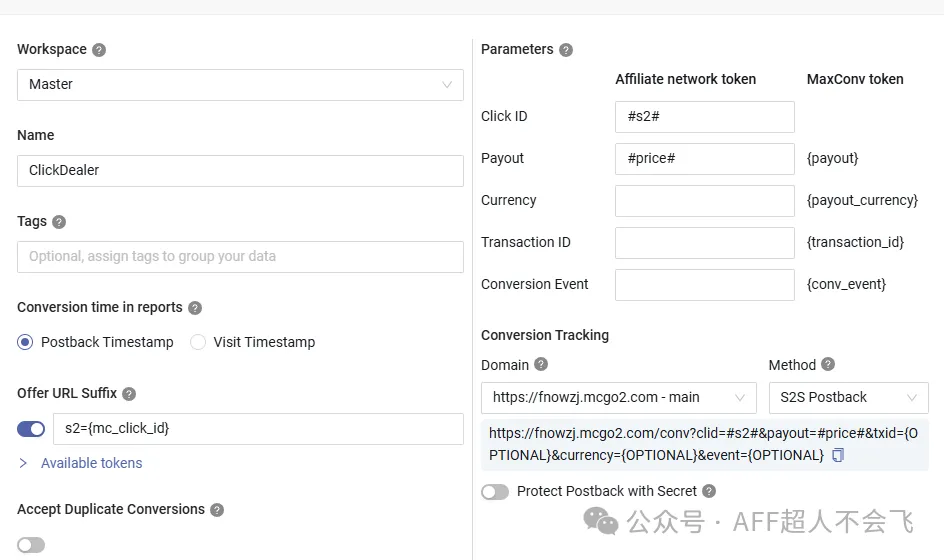Enable the Accept Duplicate Conversions switch
This screenshot has width=944, height=560.
[x=31, y=545]
